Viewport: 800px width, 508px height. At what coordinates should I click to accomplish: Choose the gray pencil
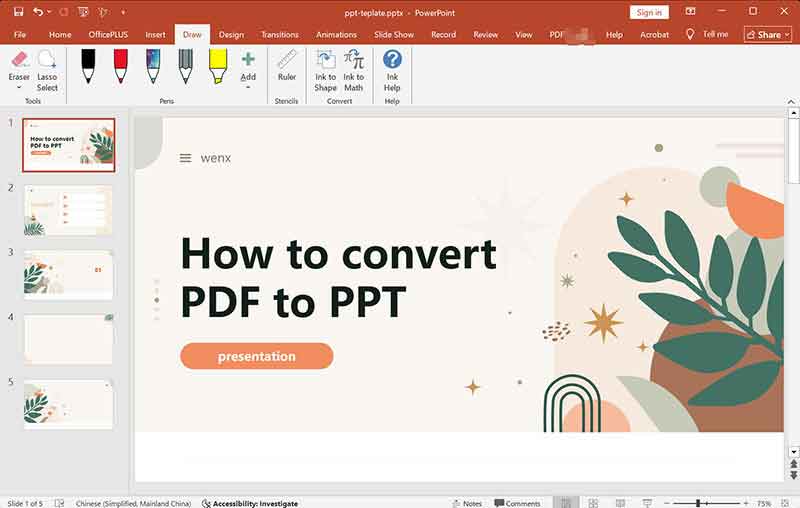186,66
